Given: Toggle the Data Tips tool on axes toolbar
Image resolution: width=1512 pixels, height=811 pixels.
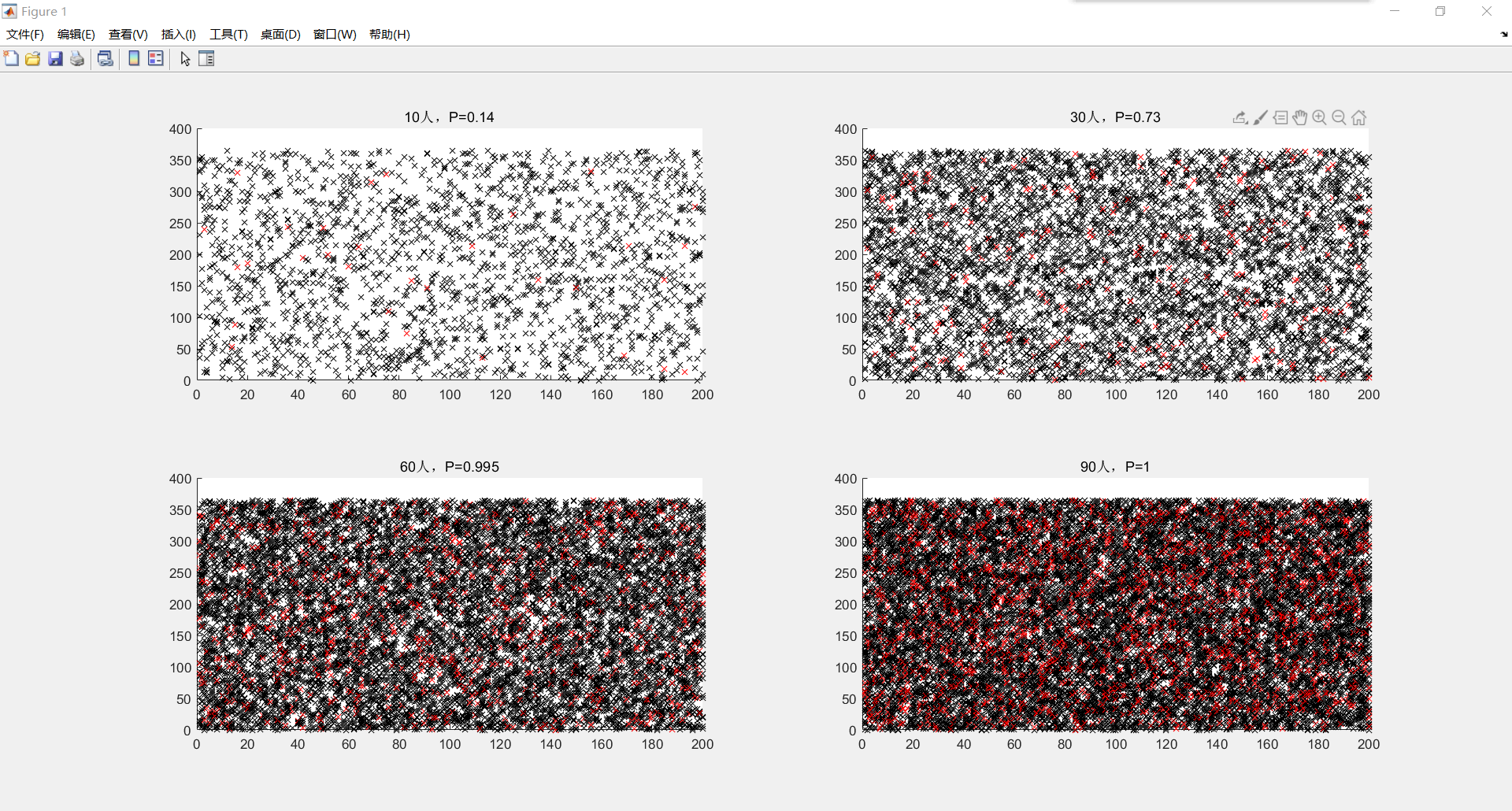Looking at the screenshot, I should pos(1280,118).
